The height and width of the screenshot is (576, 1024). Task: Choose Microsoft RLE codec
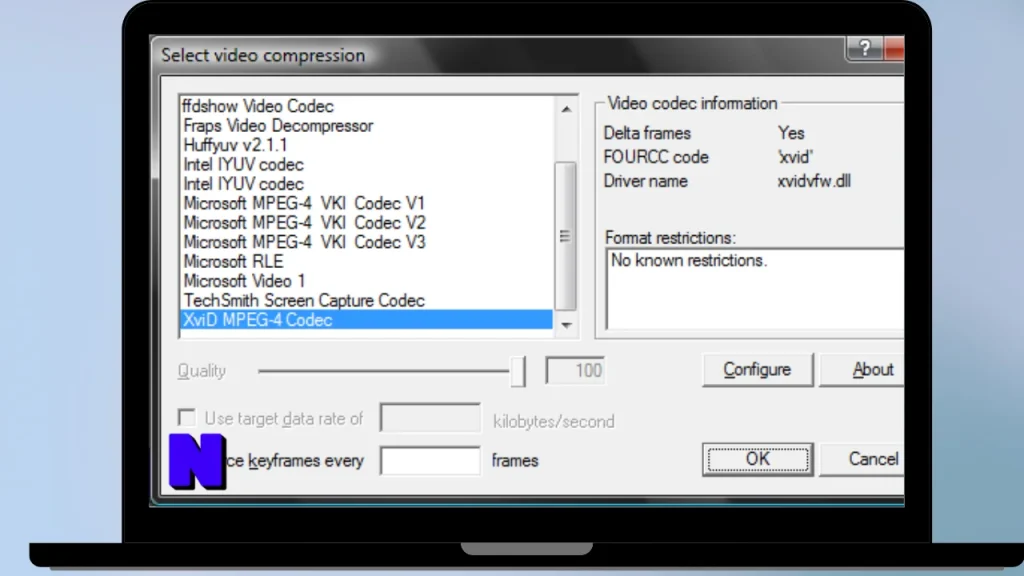tap(366, 261)
